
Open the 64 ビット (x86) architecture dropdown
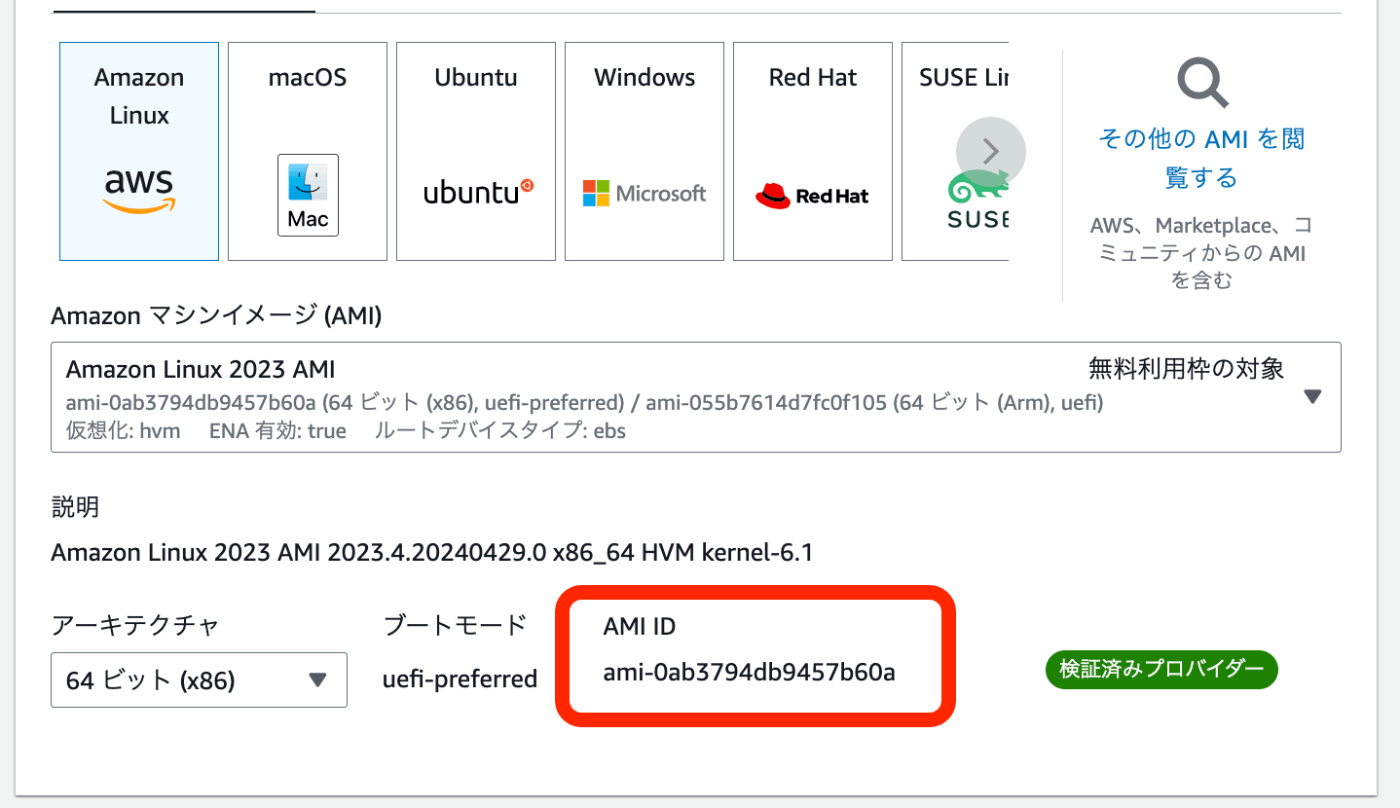point(199,680)
